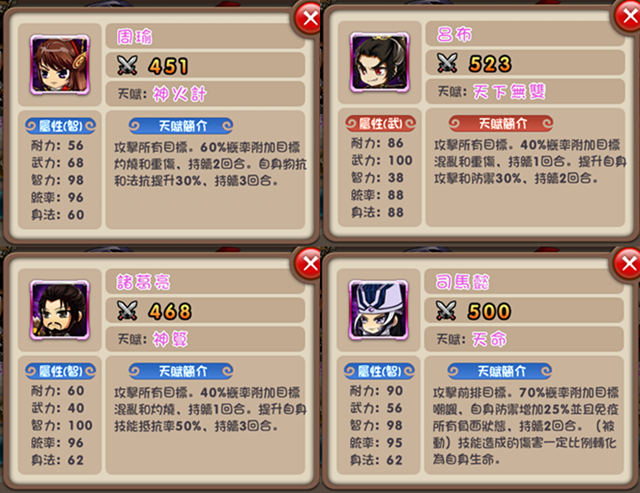
Task: Click red 屬性(武) header on 呂布 card
Action: (x=380, y=123)
